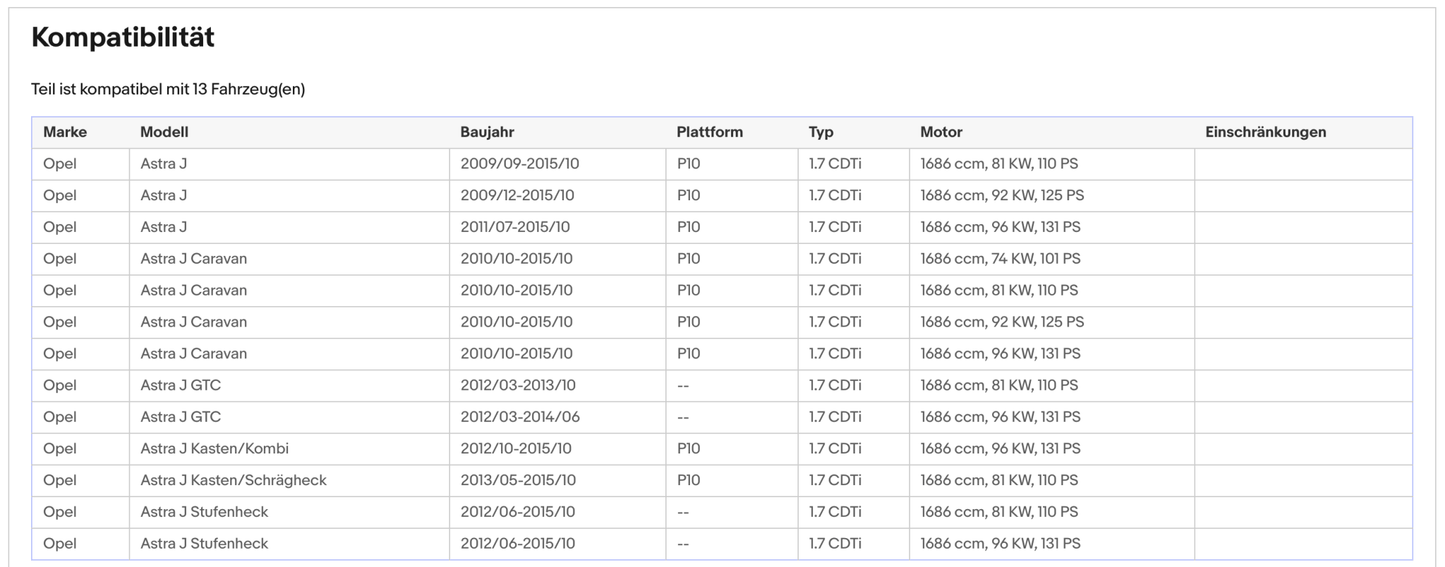Click Opel in the Astra J Kasten/Kombi row
Image resolution: width=1445 pixels, height=567 pixels.
60,448
